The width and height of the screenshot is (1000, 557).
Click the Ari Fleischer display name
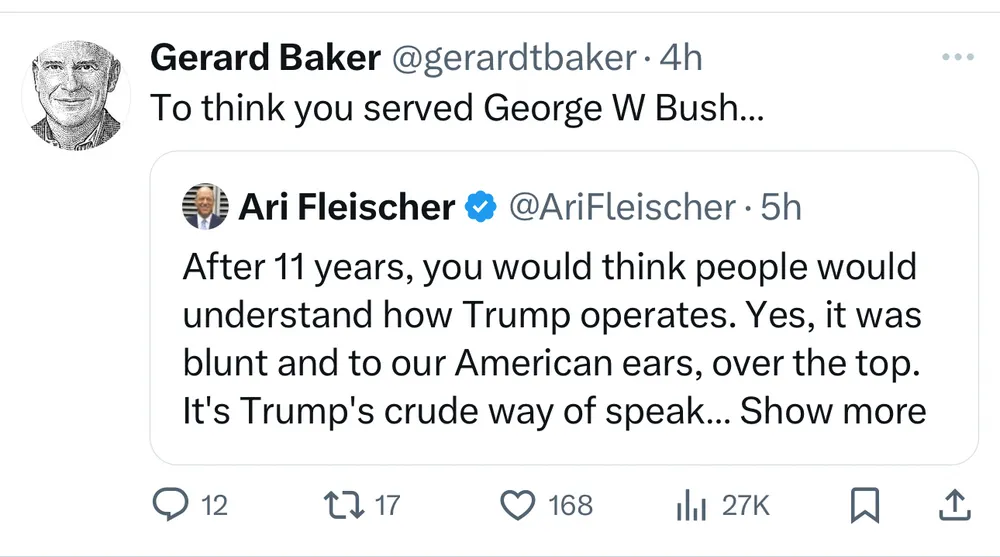pyautogui.click(x=347, y=207)
